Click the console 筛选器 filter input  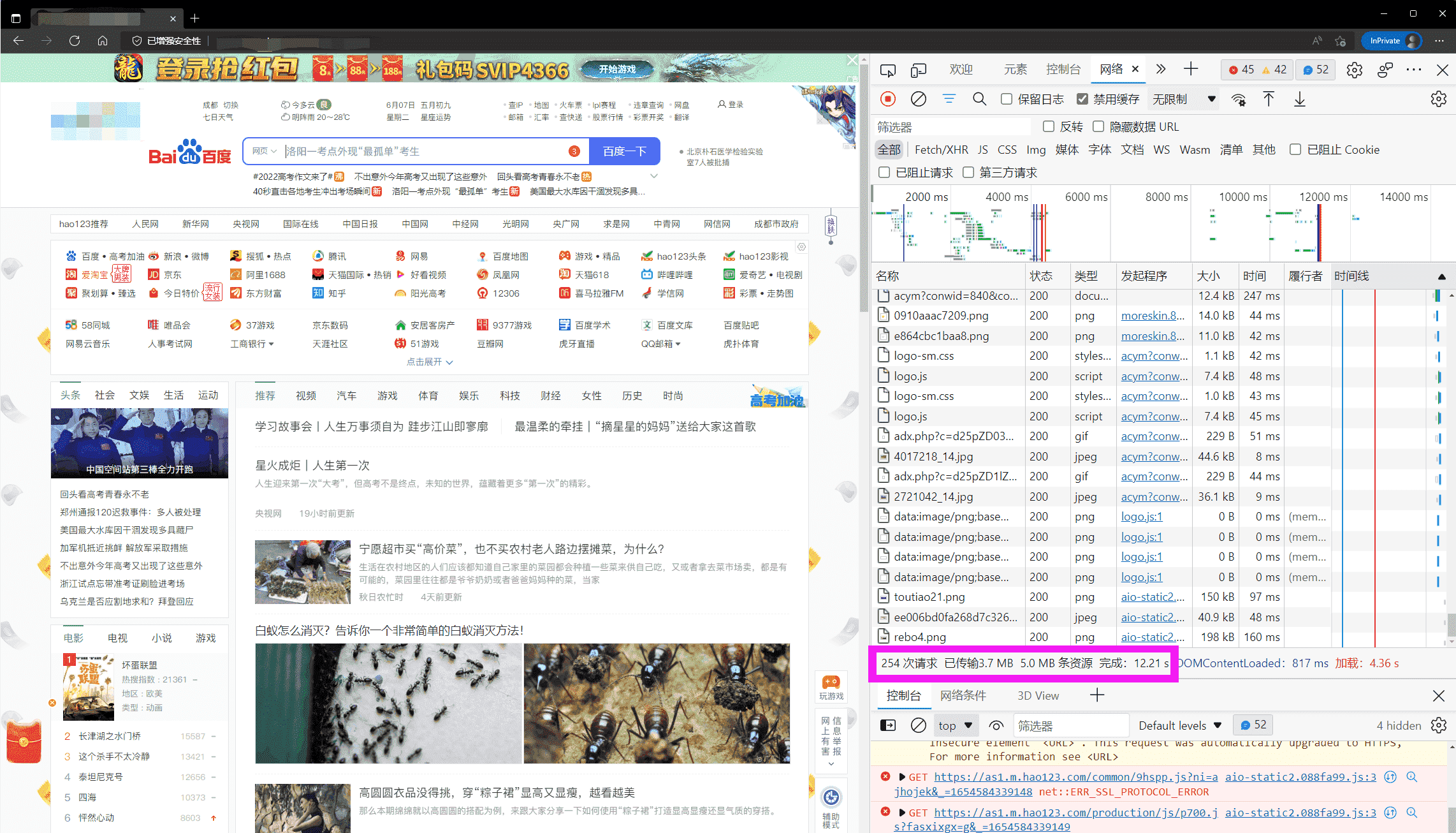click(1071, 725)
